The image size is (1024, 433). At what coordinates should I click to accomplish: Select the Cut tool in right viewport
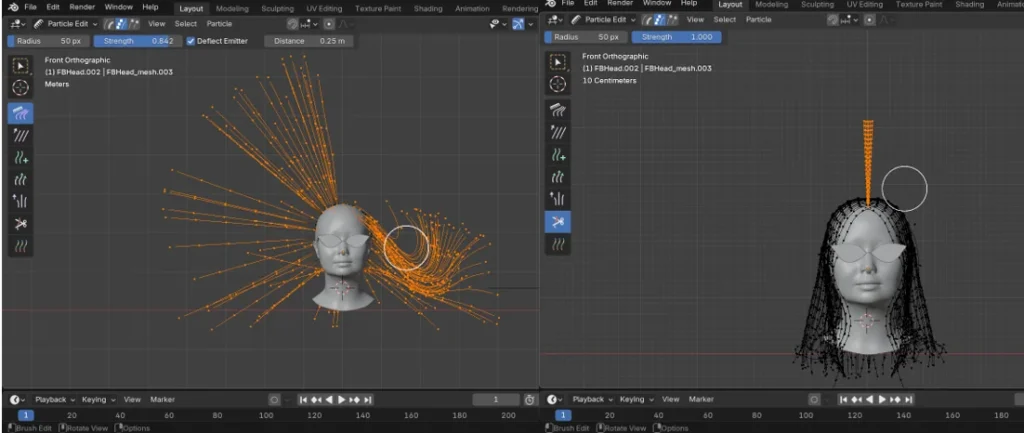click(558, 221)
